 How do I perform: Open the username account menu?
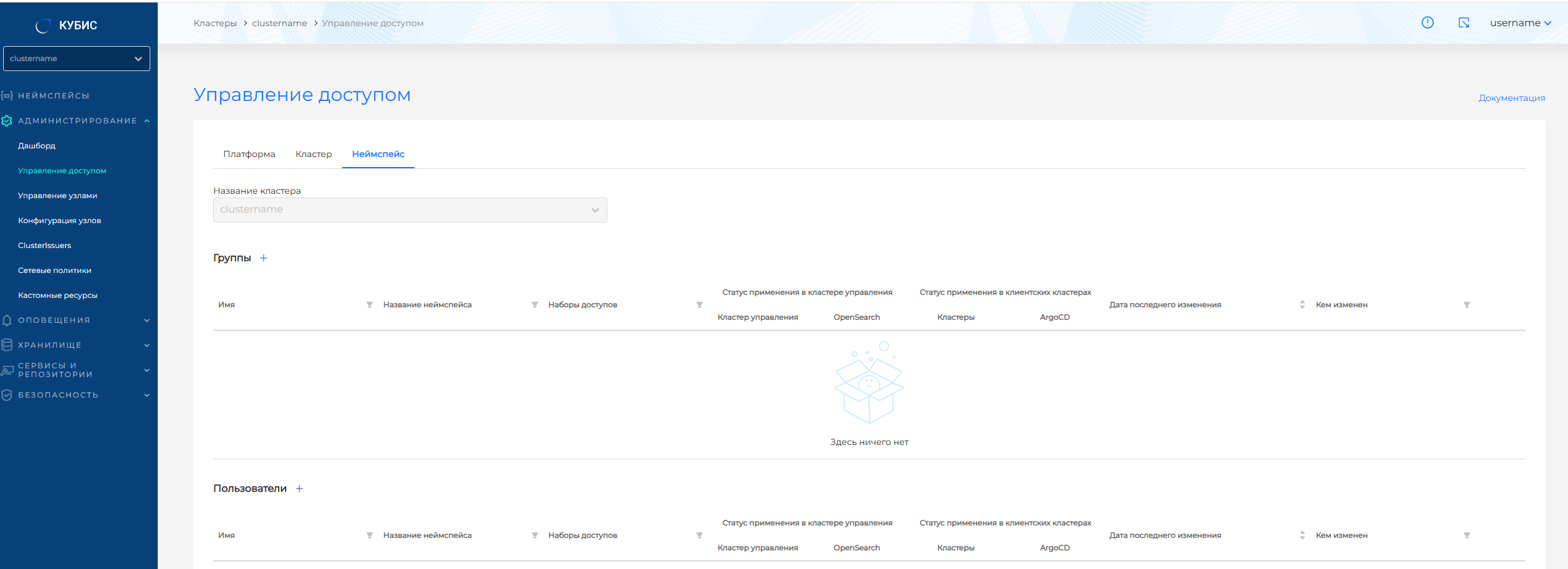click(1520, 23)
